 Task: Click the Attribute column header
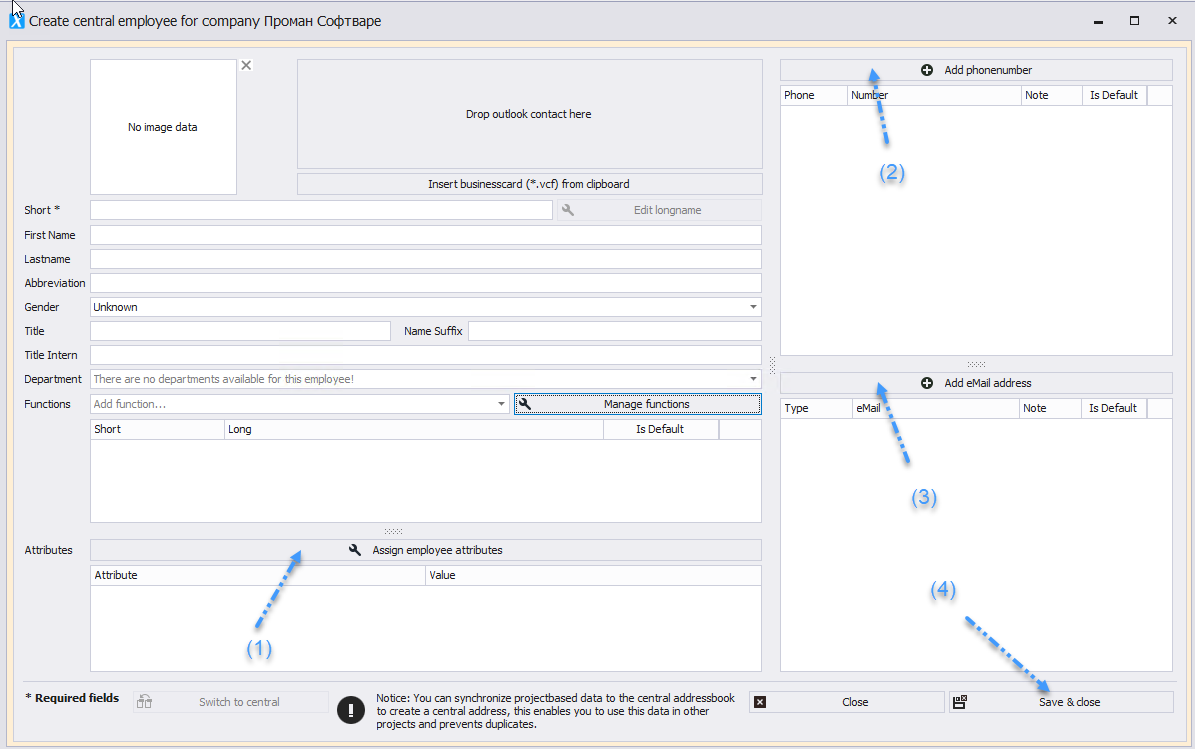pyautogui.click(x=258, y=575)
